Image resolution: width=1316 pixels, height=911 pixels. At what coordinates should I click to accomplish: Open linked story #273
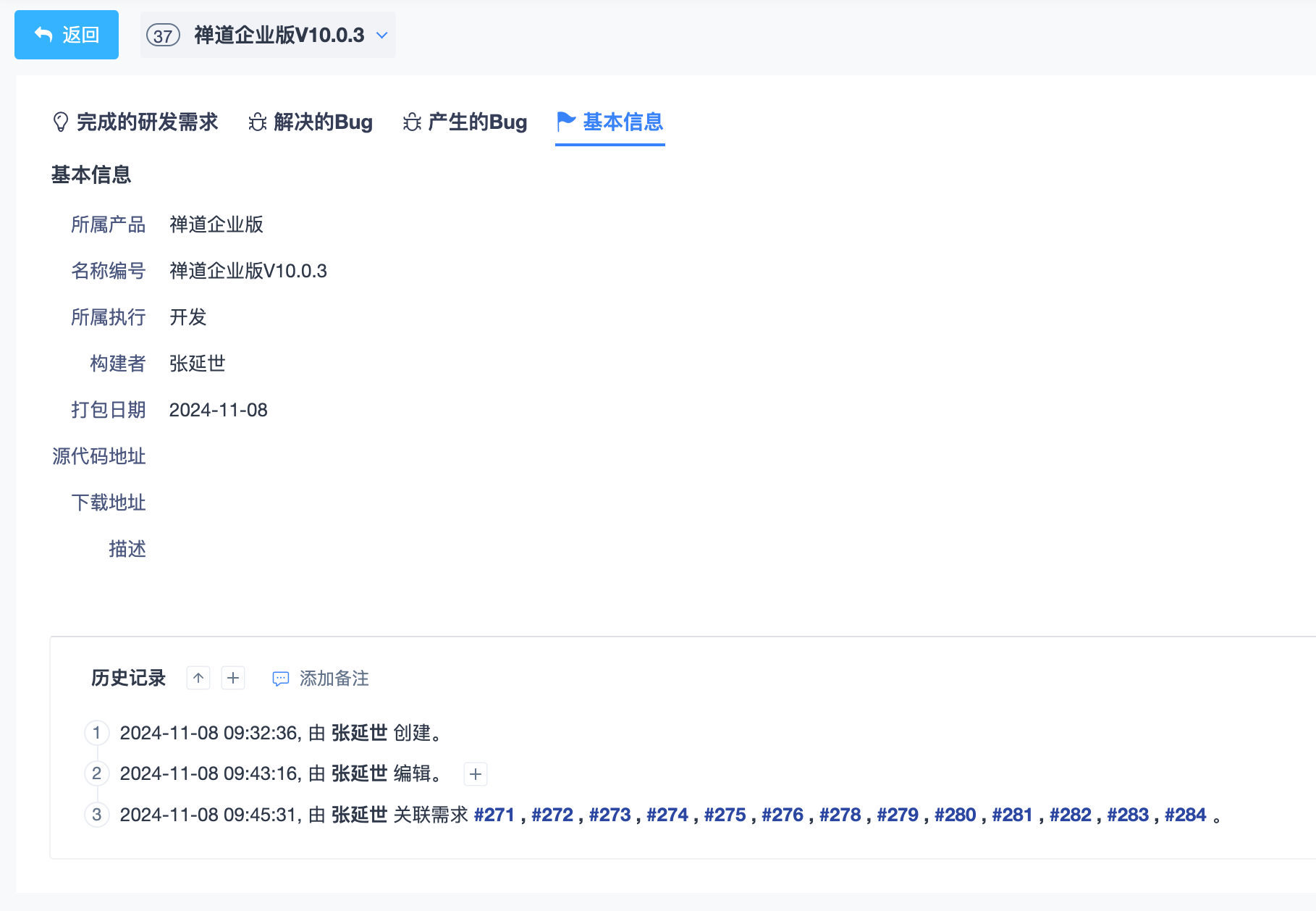(x=610, y=815)
